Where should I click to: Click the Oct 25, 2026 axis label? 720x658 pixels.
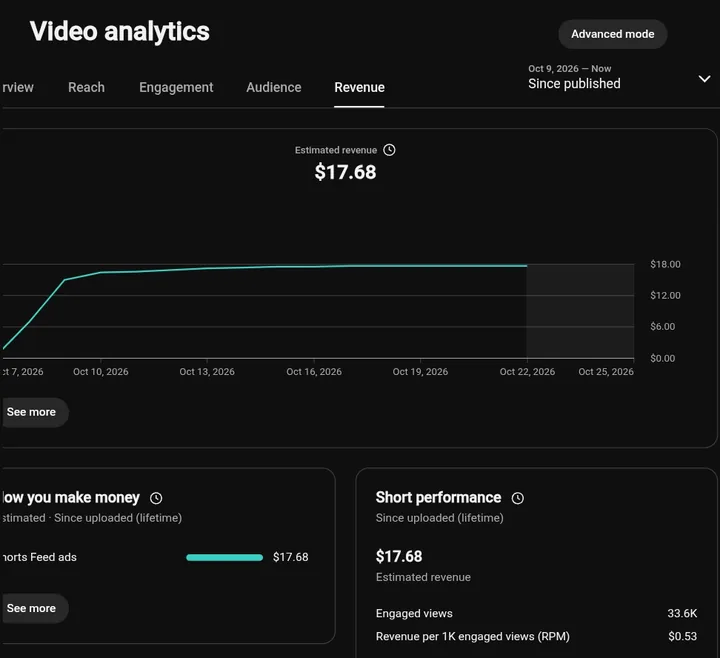[606, 371]
